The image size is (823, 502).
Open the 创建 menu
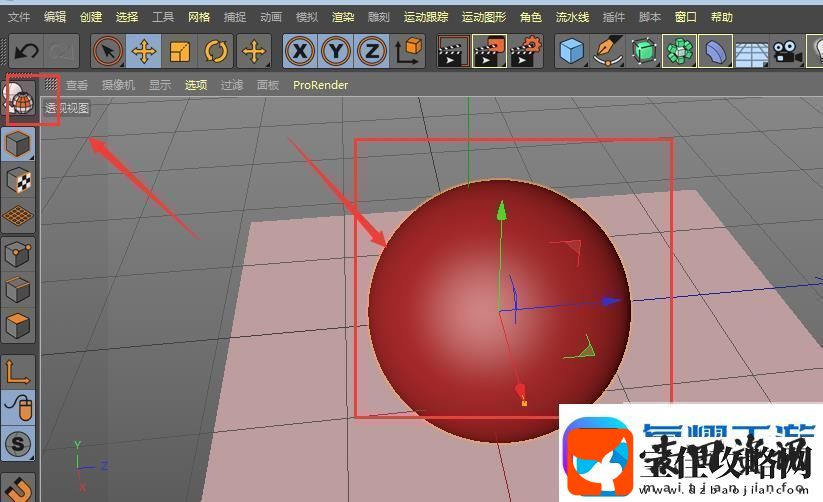pyautogui.click(x=91, y=17)
